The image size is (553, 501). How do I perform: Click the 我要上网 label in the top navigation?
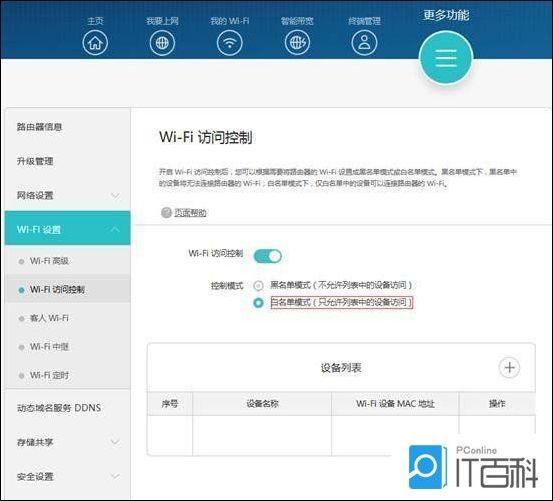pyautogui.click(x=162, y=21)
